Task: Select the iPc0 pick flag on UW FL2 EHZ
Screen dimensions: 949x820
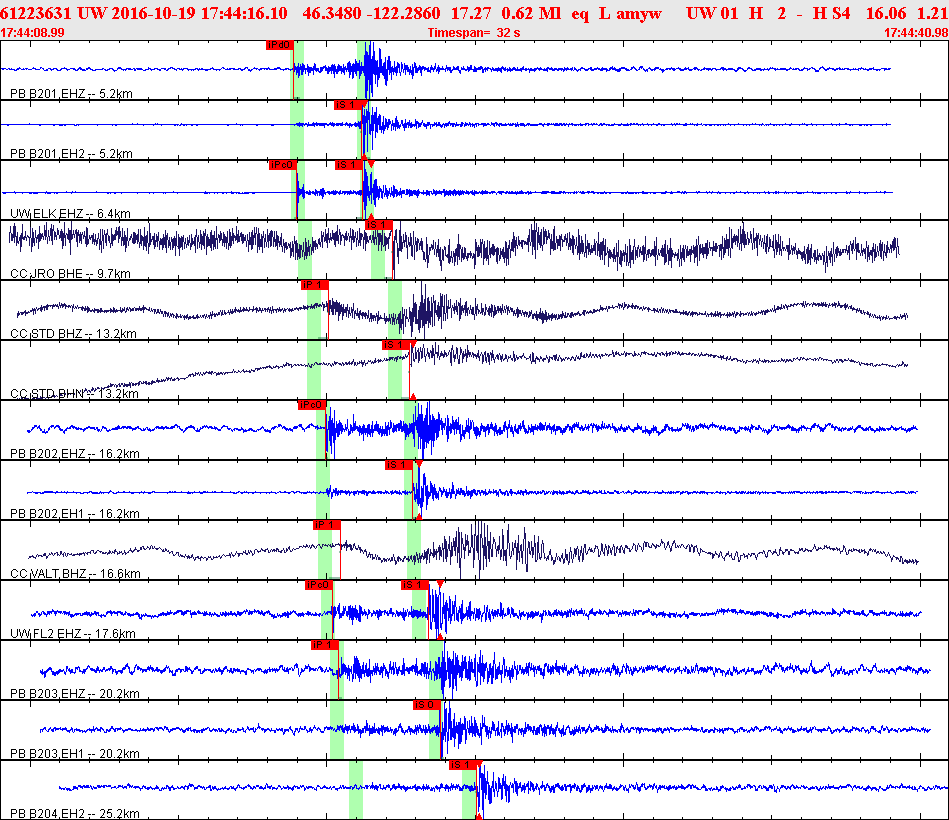Action: [319, 585]
